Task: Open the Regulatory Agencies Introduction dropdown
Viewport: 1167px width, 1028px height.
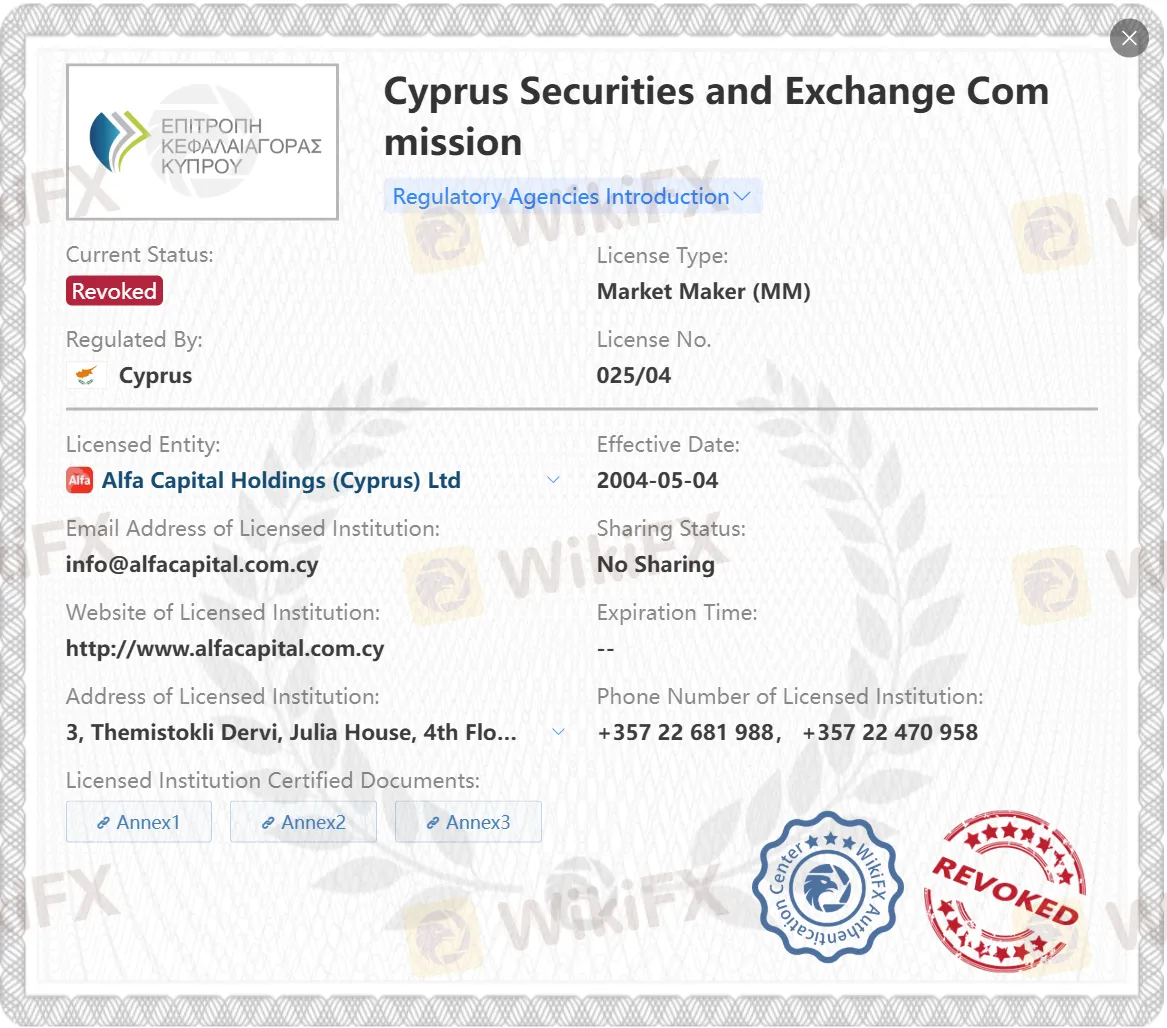Action: [572, 196]
